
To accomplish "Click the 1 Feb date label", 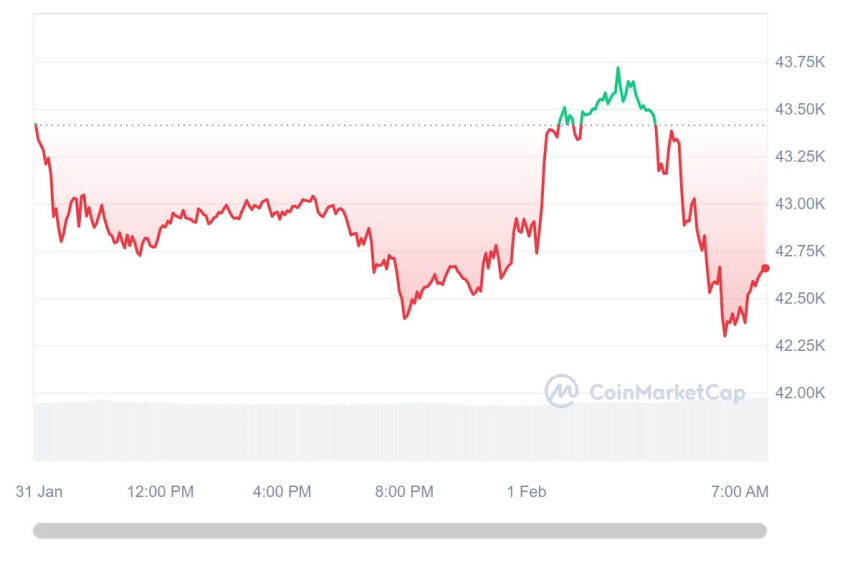I will click(527, 491).
